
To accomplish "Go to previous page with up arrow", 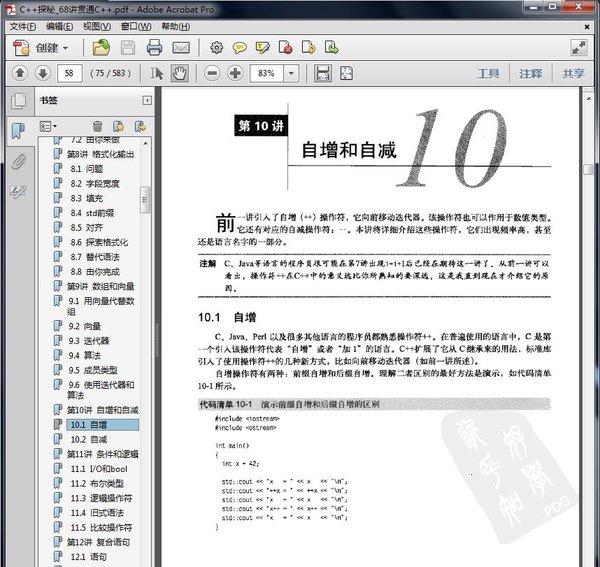I will tap(19, 73).
